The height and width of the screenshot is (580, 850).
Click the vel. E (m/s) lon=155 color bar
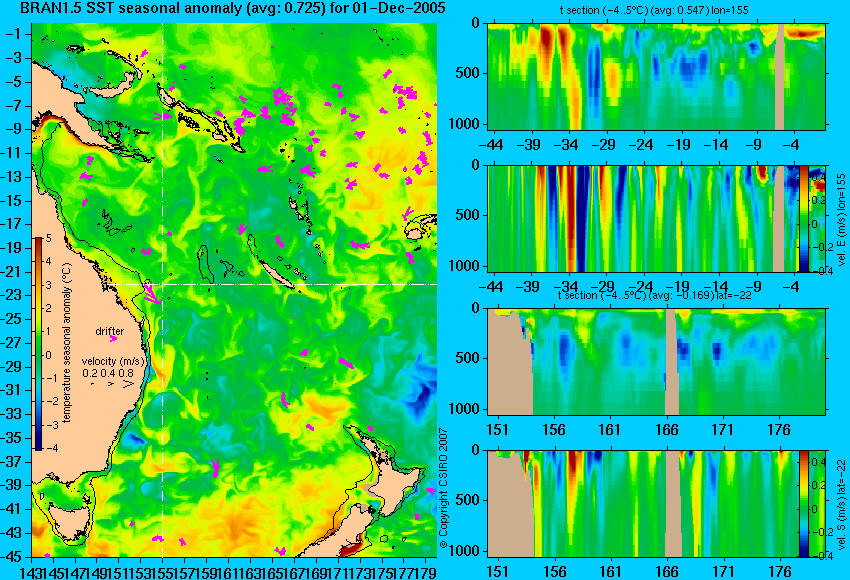804,218
